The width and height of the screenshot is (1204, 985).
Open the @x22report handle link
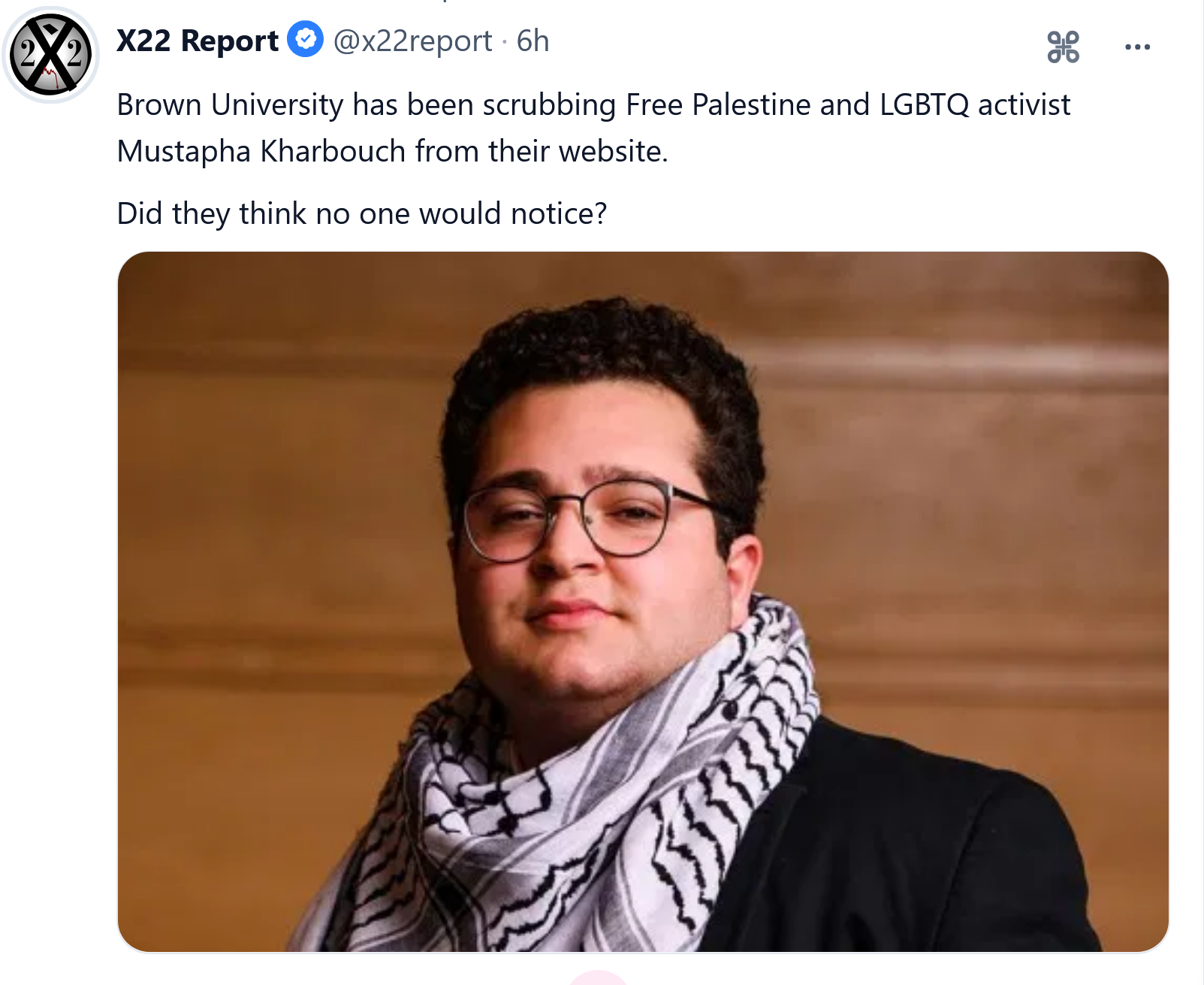pos(412,41)
